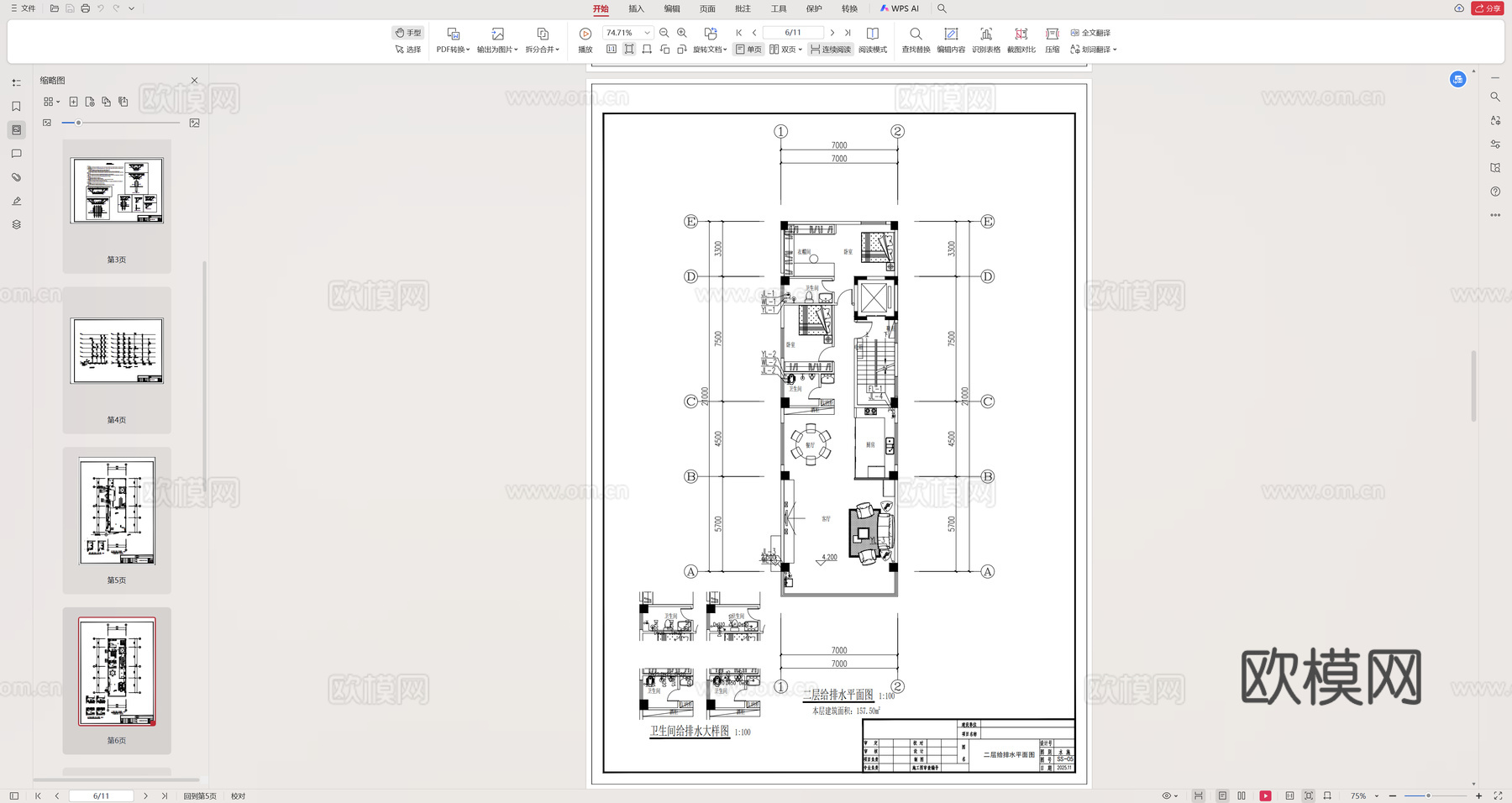Switch to the 插入 ribbon tab

[635, 8]
